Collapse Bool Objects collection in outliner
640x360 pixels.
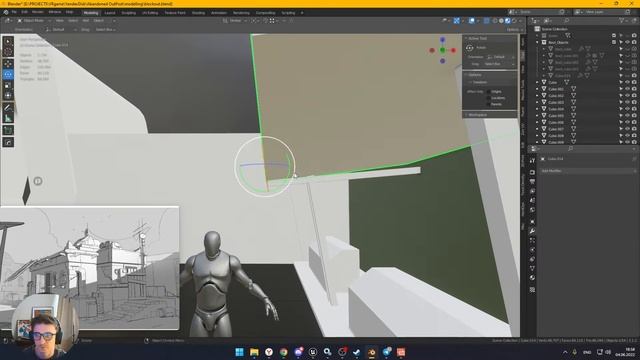pyautogui.click(x=538, y=42)
